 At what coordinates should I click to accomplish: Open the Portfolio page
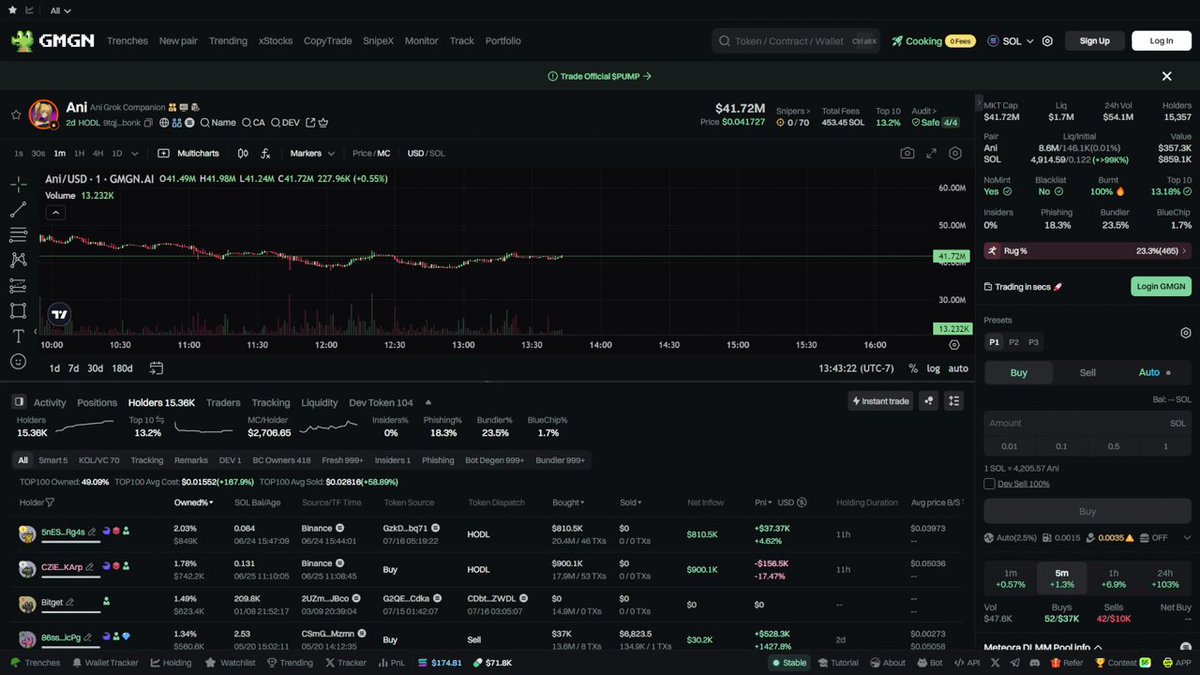click(x=503, y=41)
